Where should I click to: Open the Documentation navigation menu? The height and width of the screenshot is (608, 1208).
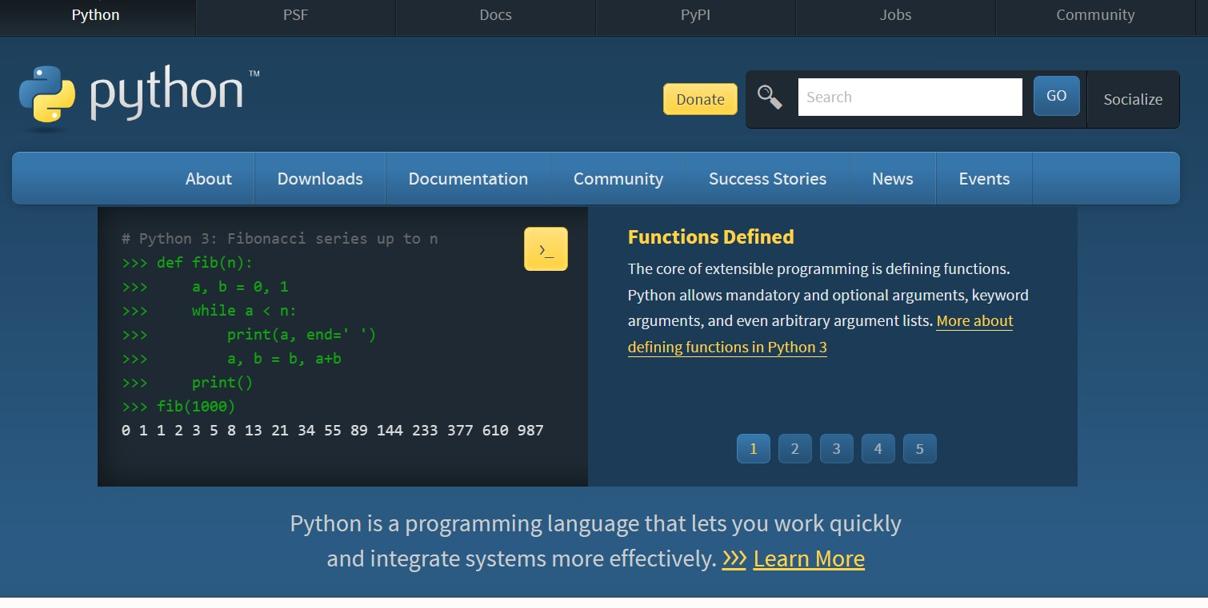pos(468,179)
